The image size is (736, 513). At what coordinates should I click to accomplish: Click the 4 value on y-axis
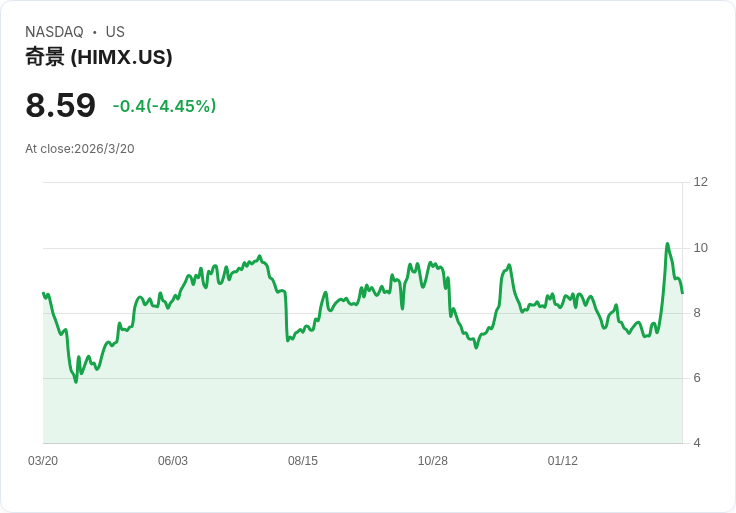698,443
